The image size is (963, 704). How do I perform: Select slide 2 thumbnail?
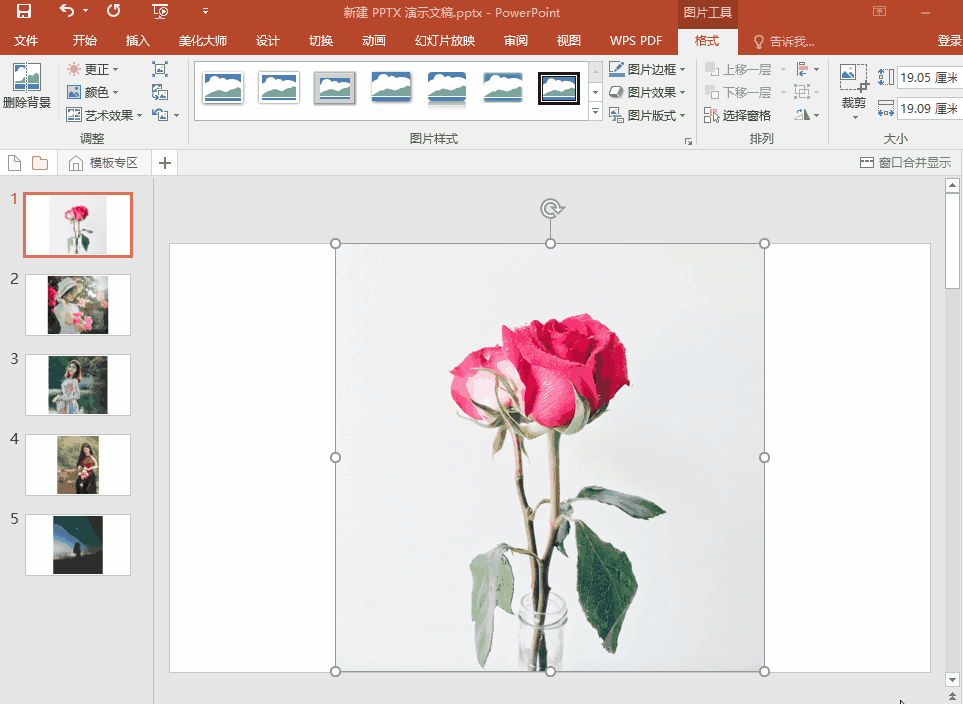tap(78, 305)
